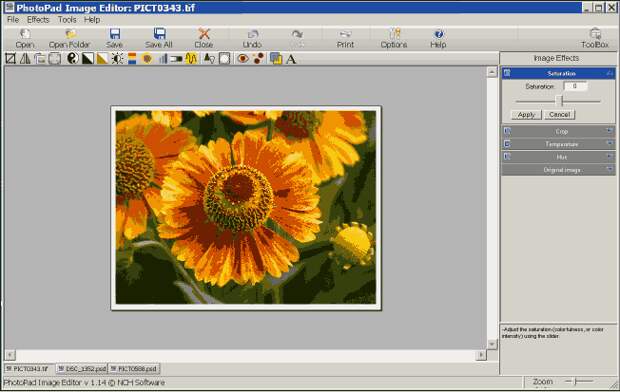This screenshot has height=392, width=620.
Task: Click the Resize image icon
Action: pos(55,59)
